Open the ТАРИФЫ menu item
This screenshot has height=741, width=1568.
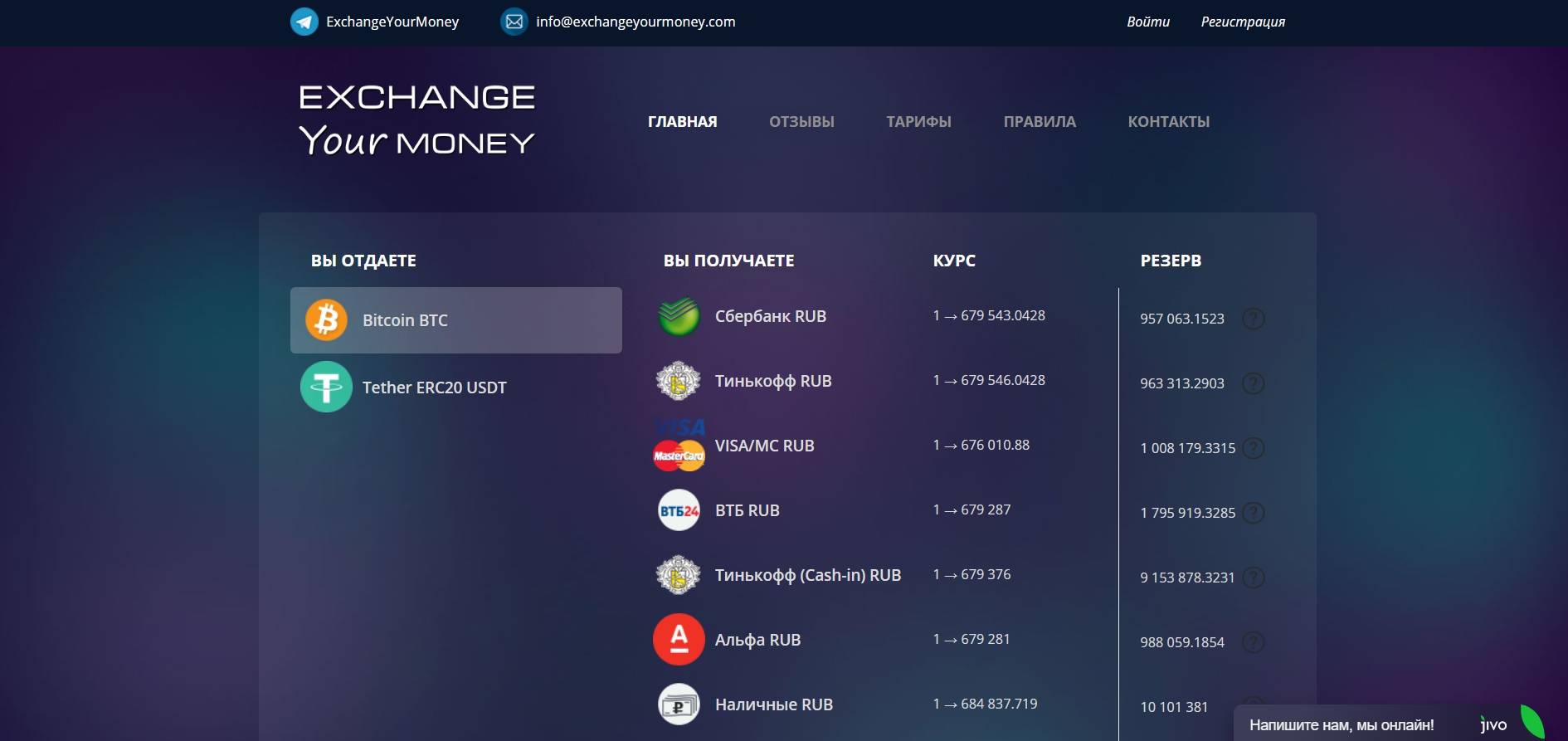pos(918,122)
